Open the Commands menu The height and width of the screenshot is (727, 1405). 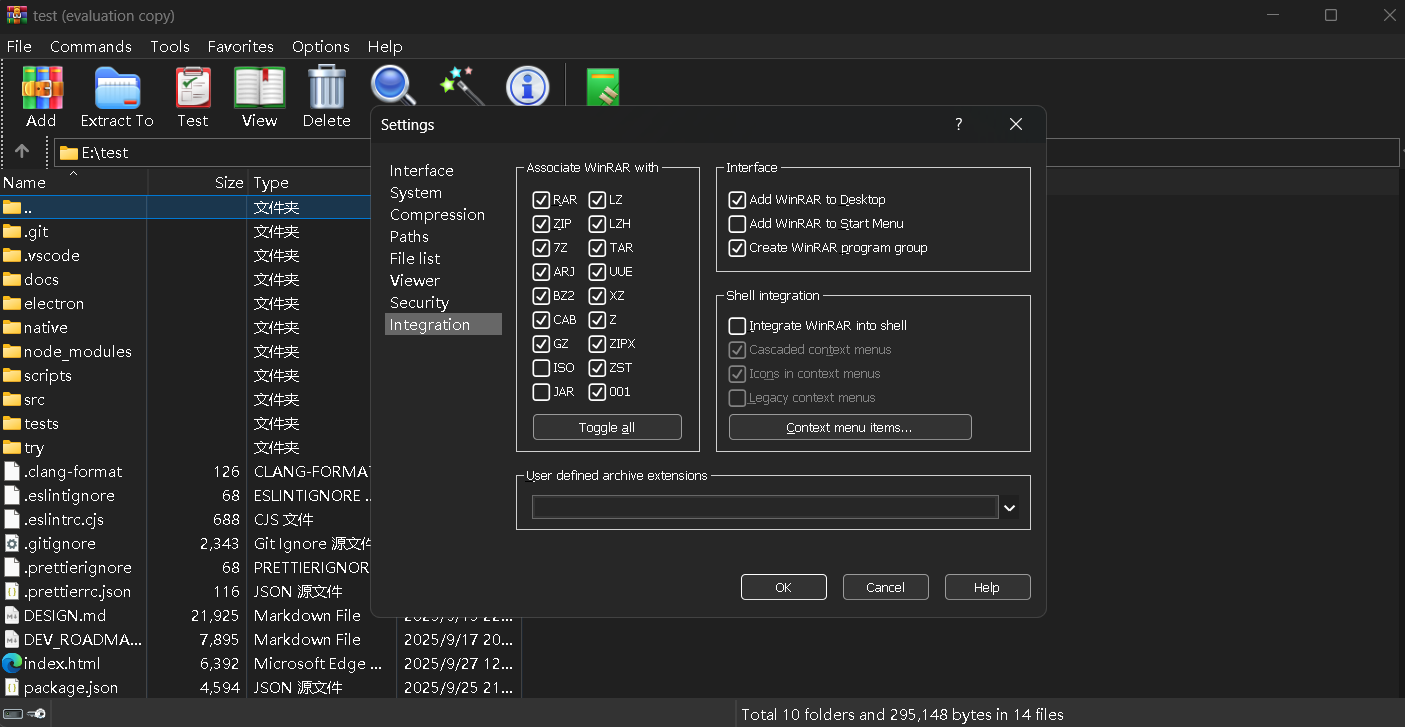tap(90, 47)
